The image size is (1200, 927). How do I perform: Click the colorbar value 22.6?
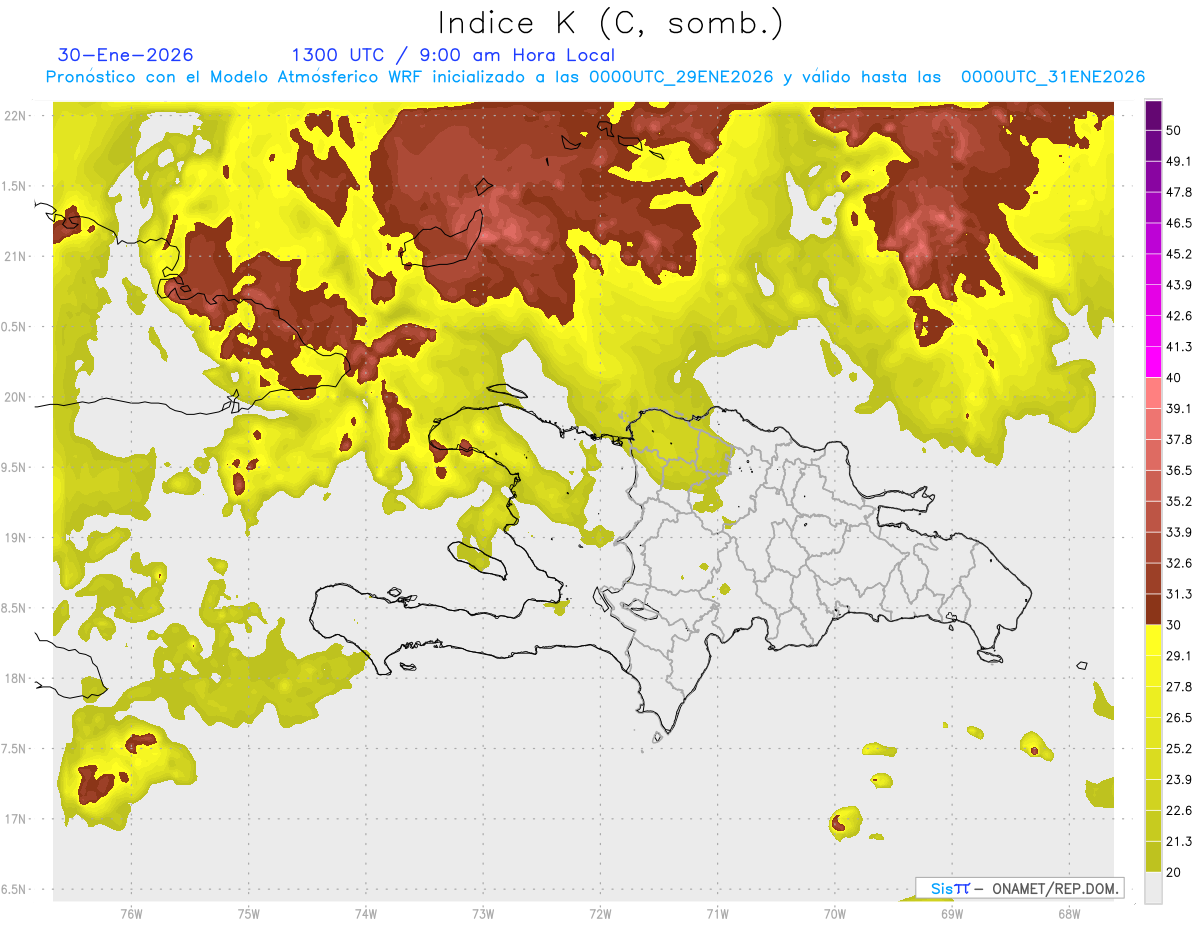[1179, 811]
